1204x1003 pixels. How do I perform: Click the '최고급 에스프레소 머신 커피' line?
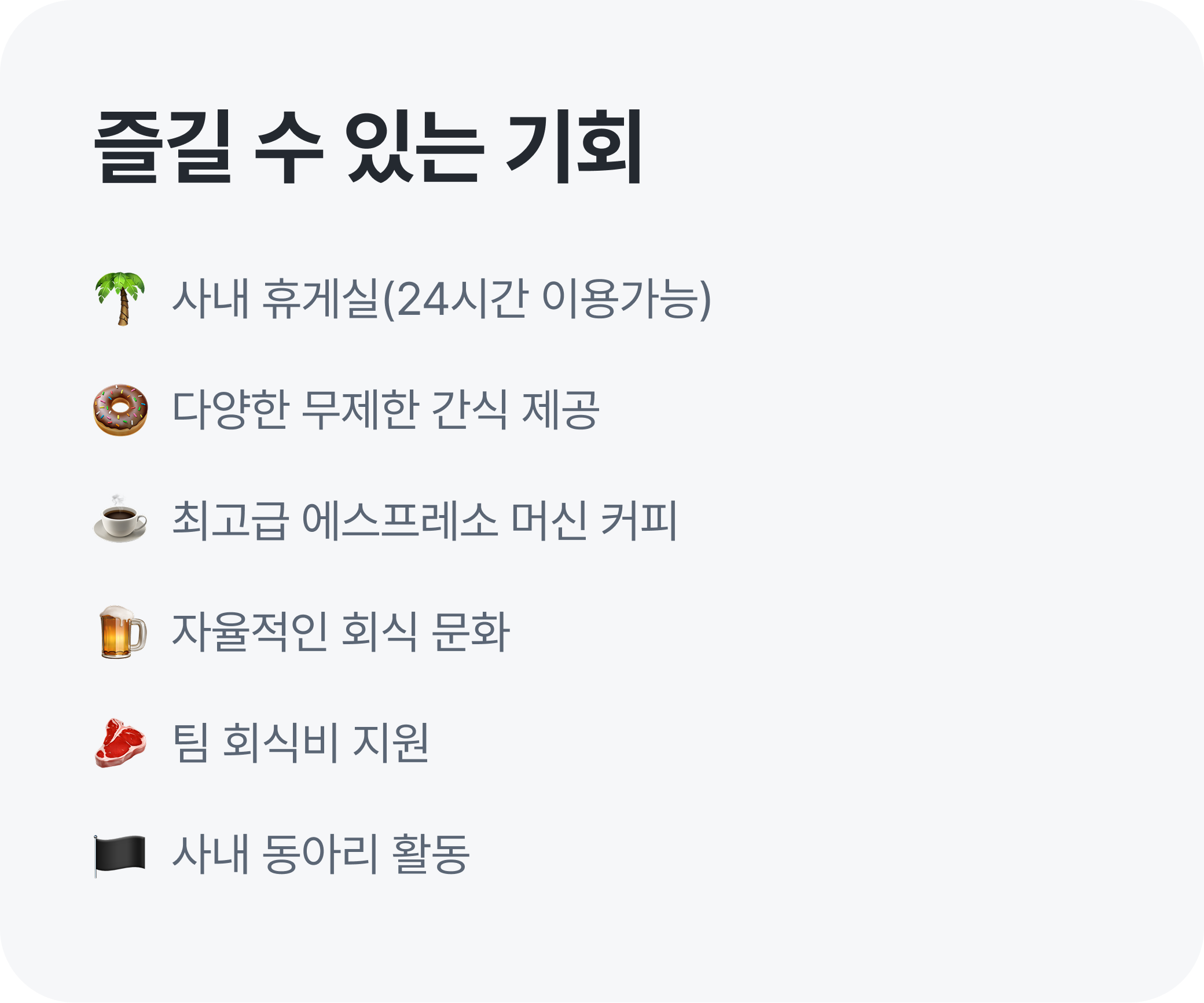425,521
